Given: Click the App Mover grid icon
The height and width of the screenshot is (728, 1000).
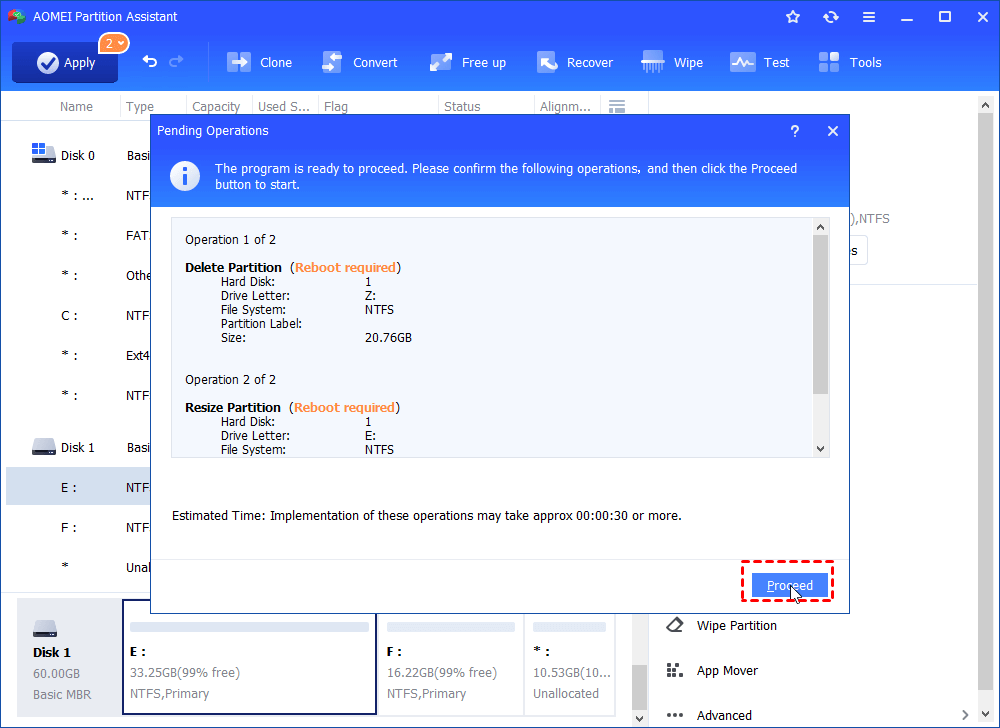Looking at the screenshot, I should point(675,671).
